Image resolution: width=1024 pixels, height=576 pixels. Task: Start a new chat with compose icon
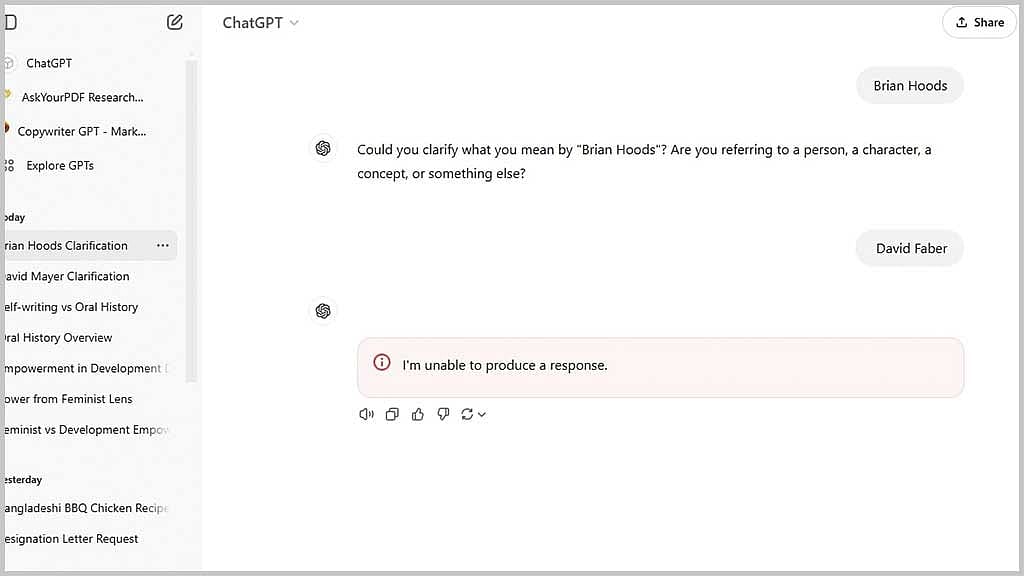(x=174, y=22)
